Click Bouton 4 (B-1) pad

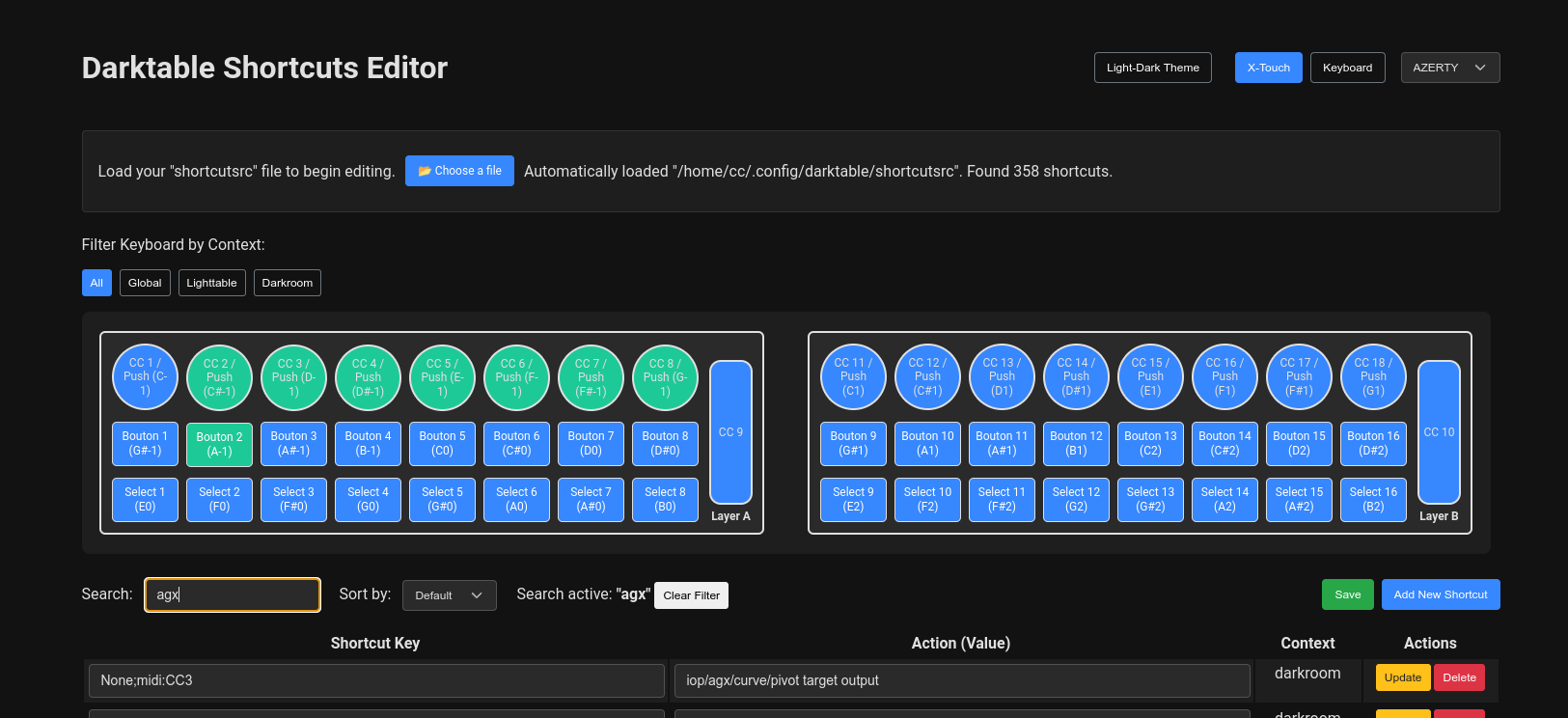pos(369,444)
